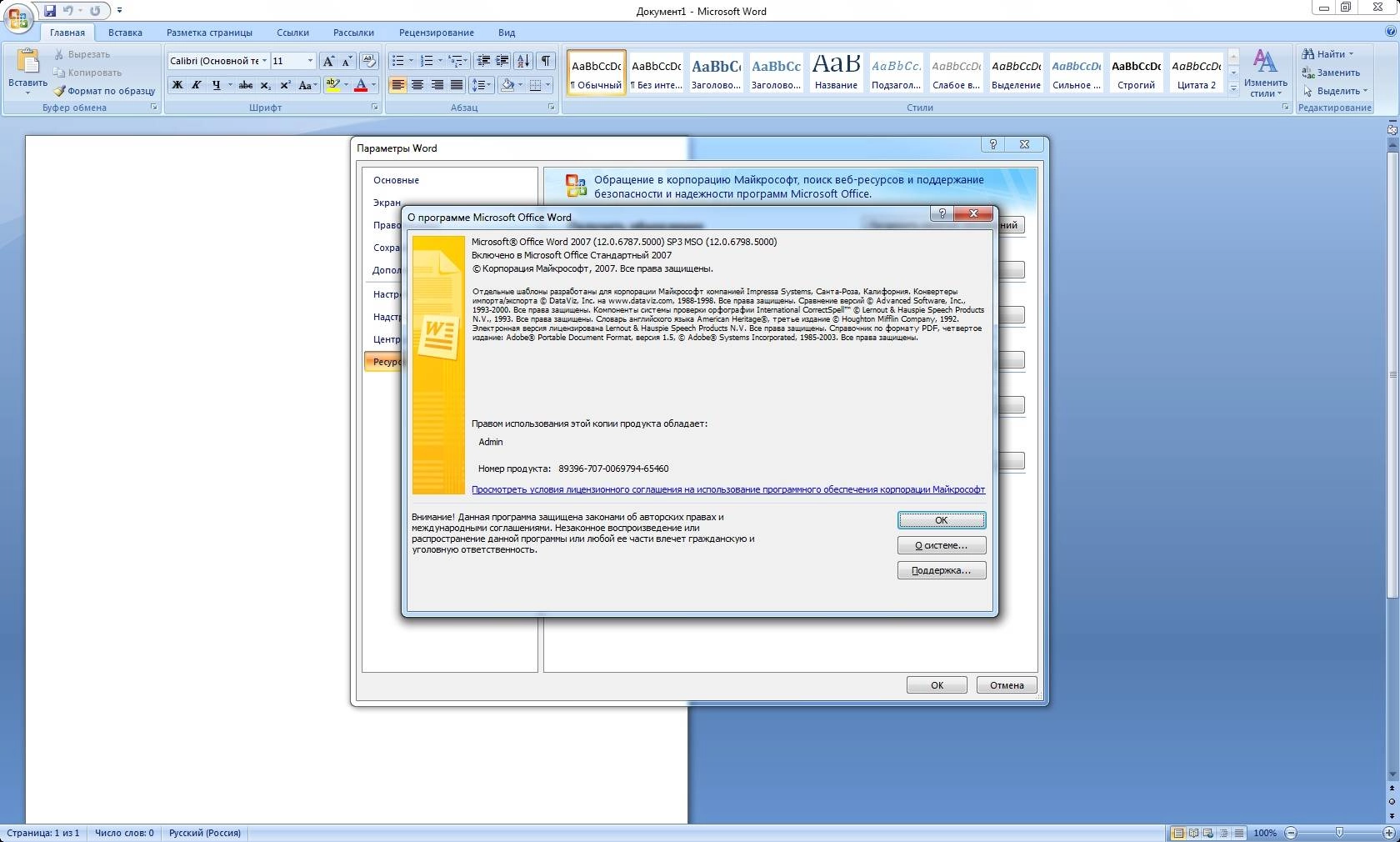Click the Clear Formatting icon
This screenshot has width=1400, height=842.
click(369, 61)
